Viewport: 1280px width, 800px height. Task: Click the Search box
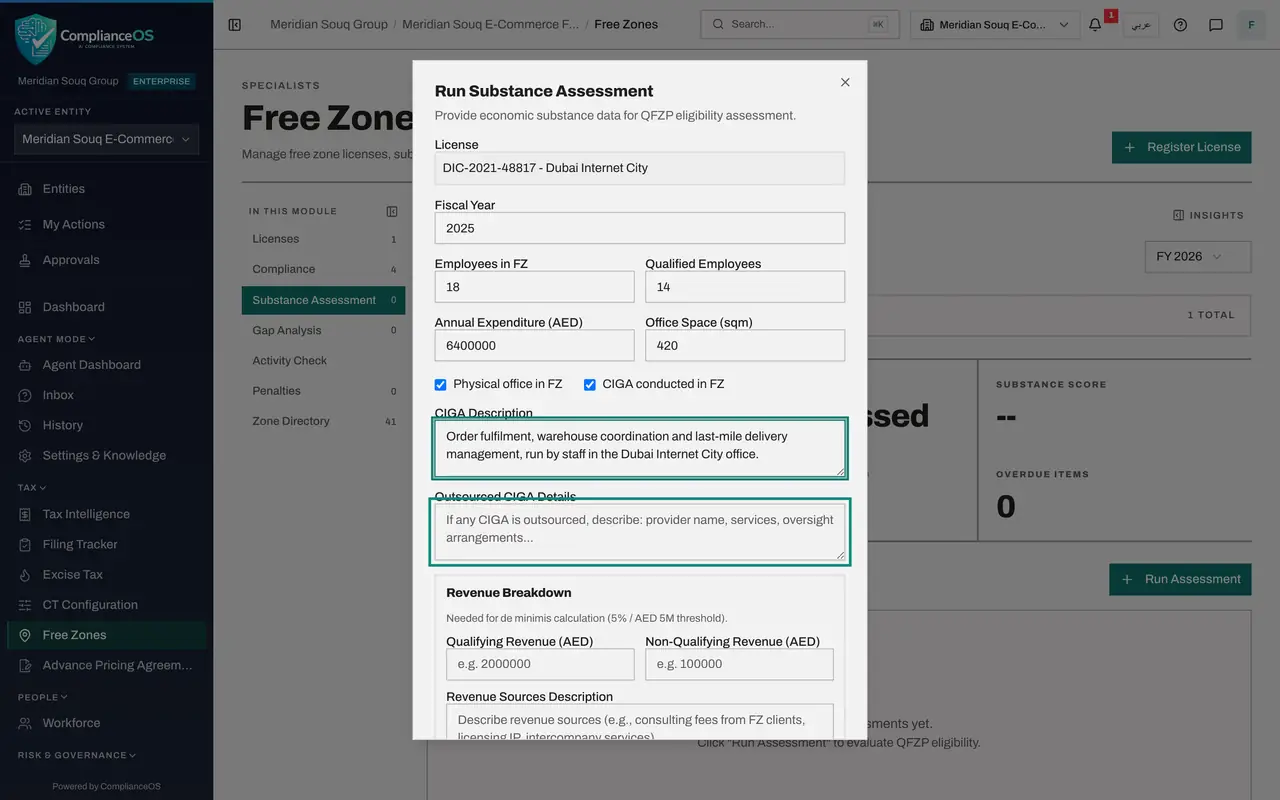(799, 25)
